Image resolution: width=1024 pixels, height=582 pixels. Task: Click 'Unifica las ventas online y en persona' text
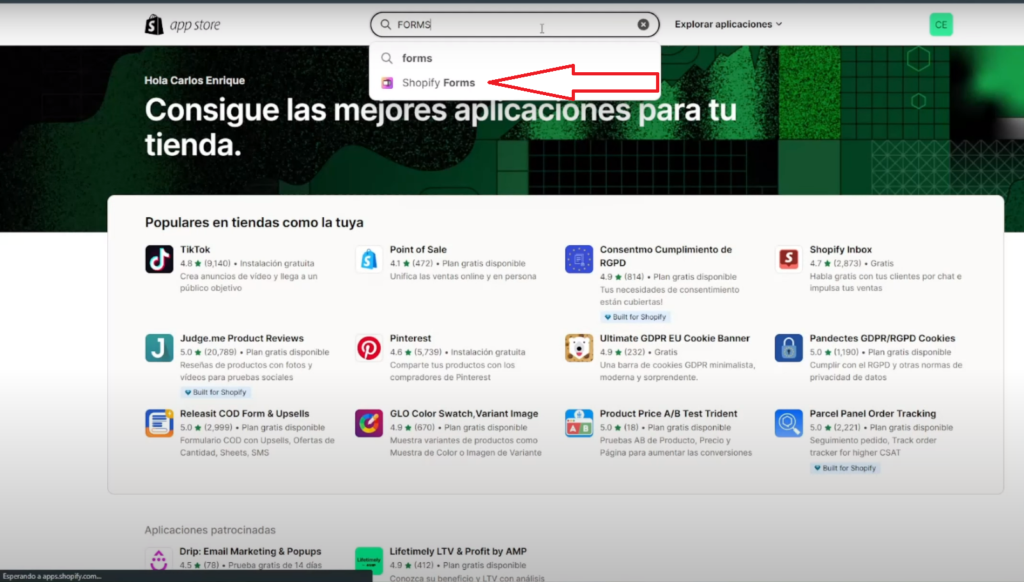click(463, 276)
